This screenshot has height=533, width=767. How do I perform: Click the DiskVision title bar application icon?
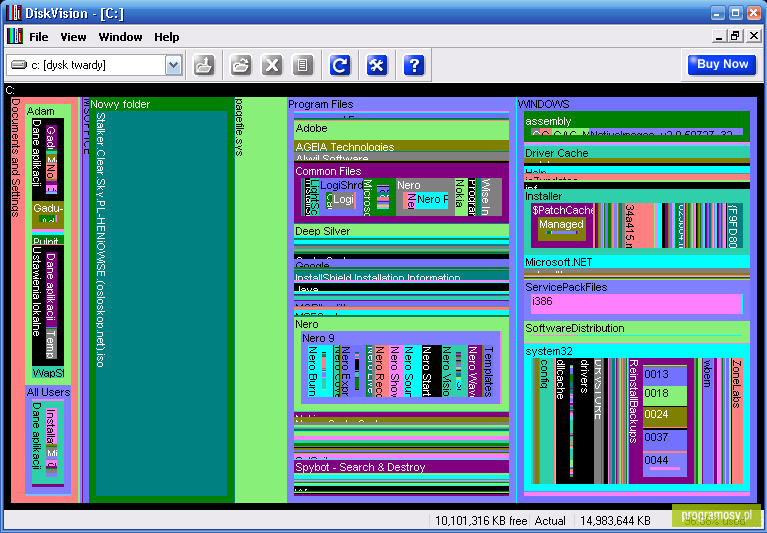pos(14,13)
